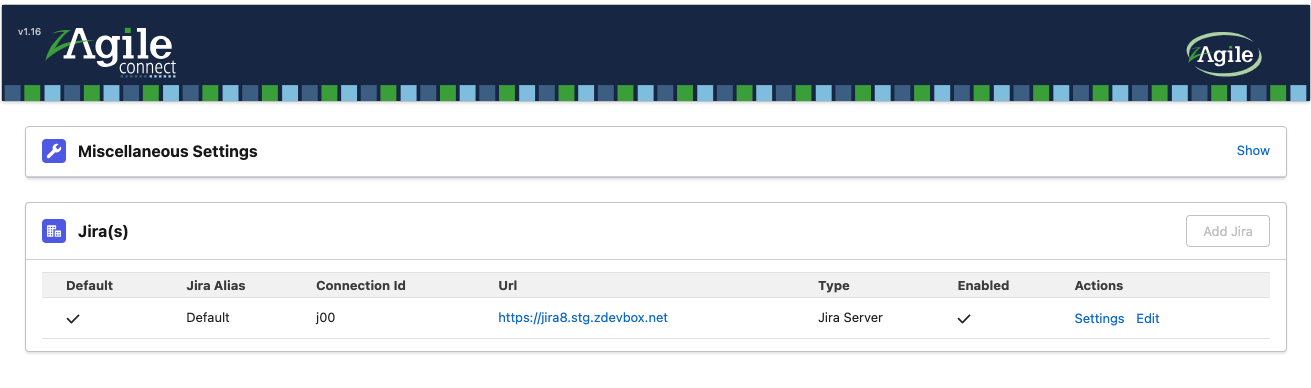Click the building icon beside Jira(s)

click(54, 231)
